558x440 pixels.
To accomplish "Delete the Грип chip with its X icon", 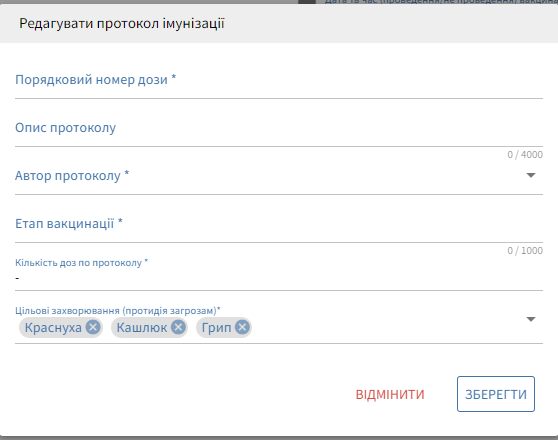I will (x=242, y=327).
